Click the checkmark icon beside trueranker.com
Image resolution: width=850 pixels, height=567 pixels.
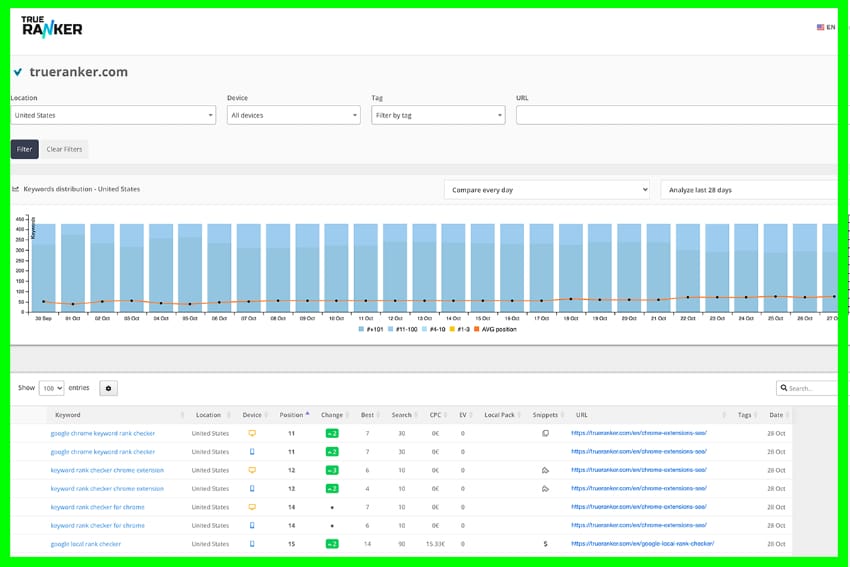18,72
